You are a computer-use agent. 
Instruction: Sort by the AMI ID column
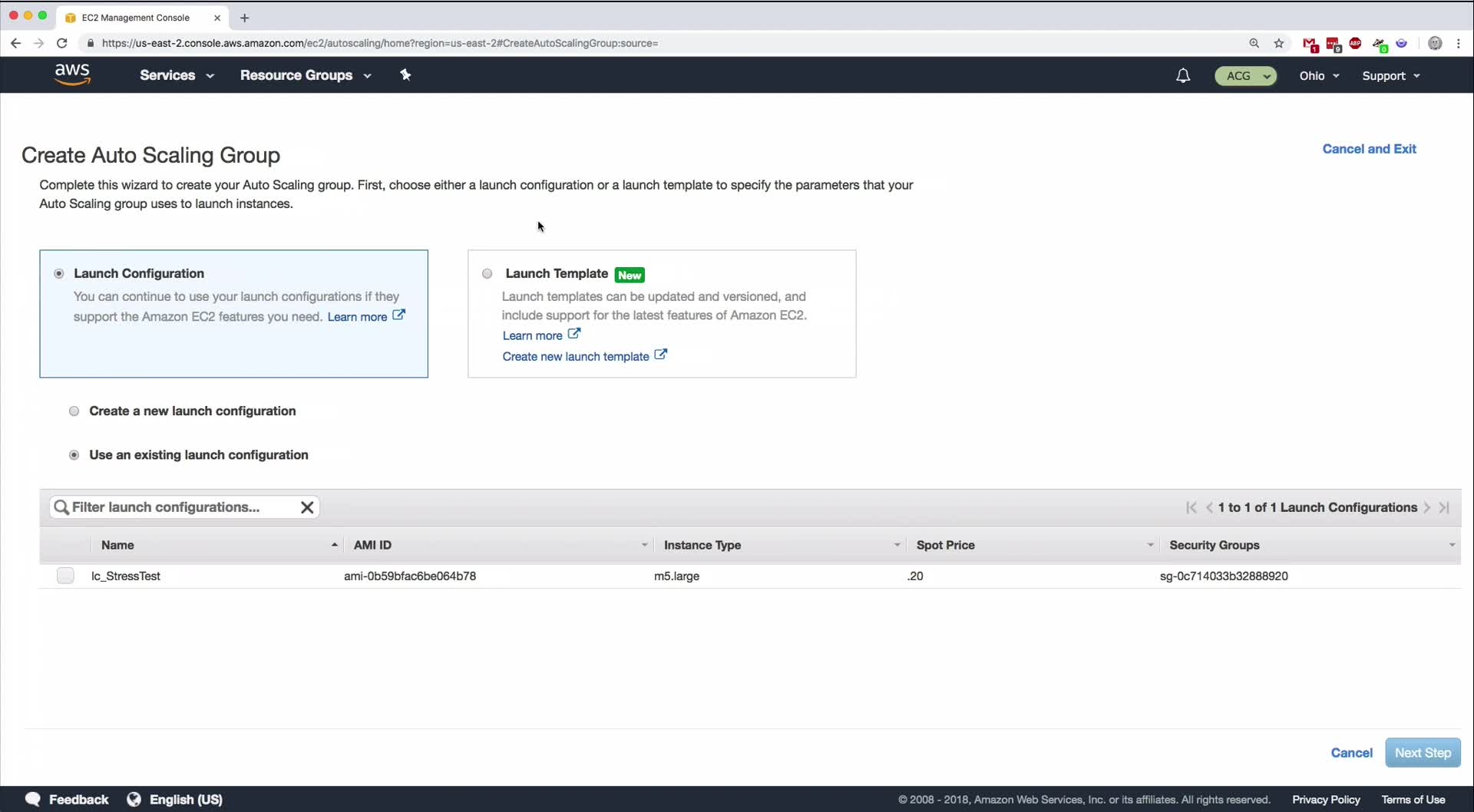(497, 545)
